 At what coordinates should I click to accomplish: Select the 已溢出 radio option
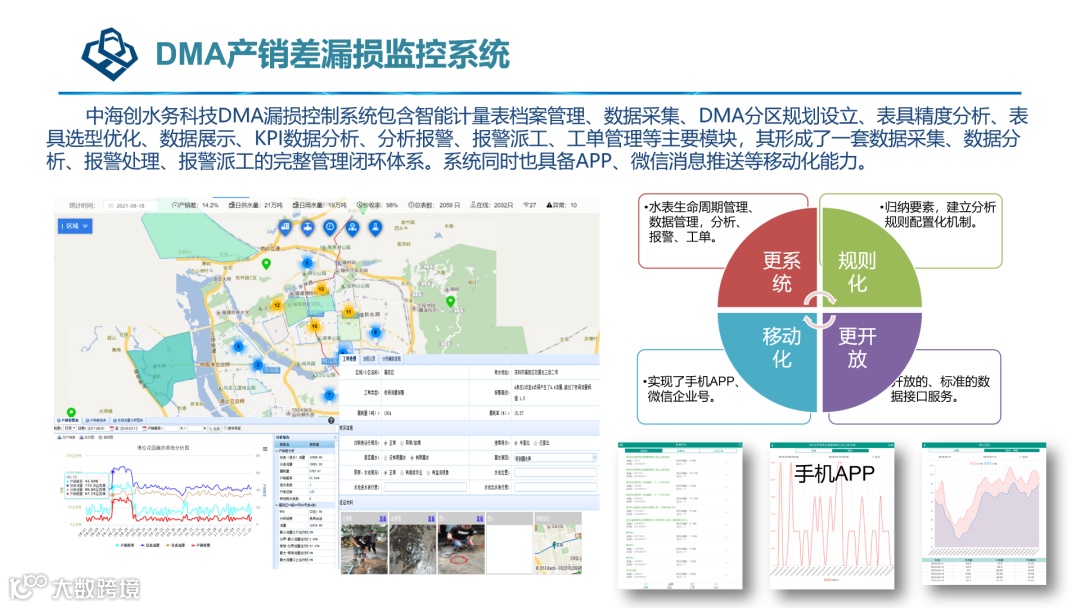click(x=535, y=443)
